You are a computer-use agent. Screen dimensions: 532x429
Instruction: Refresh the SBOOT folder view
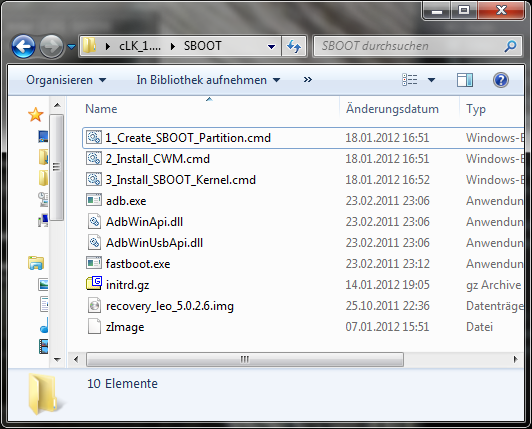294,46
